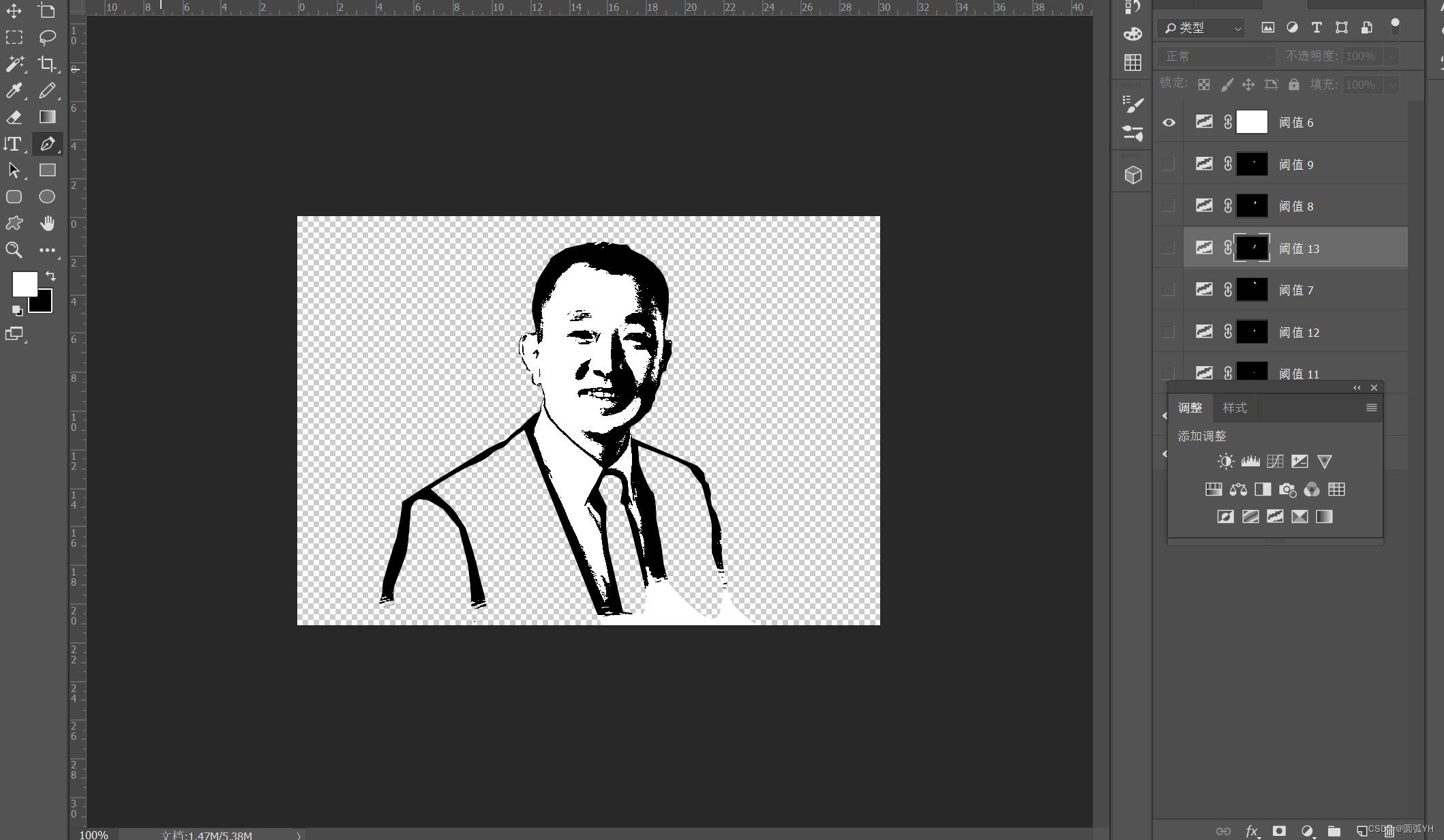The height and width of the screenshot is (840, 1444).
Task: Open the white foreground color swatch
Action: coord(23,283)
